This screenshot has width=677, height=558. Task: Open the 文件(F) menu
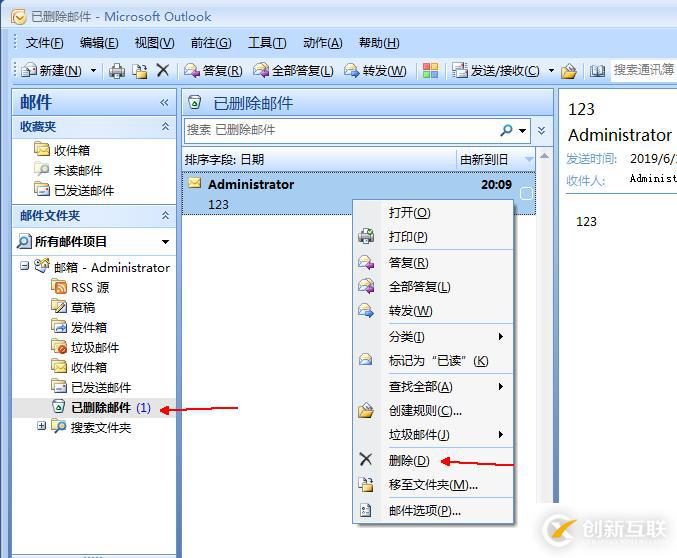coord(44,43)
